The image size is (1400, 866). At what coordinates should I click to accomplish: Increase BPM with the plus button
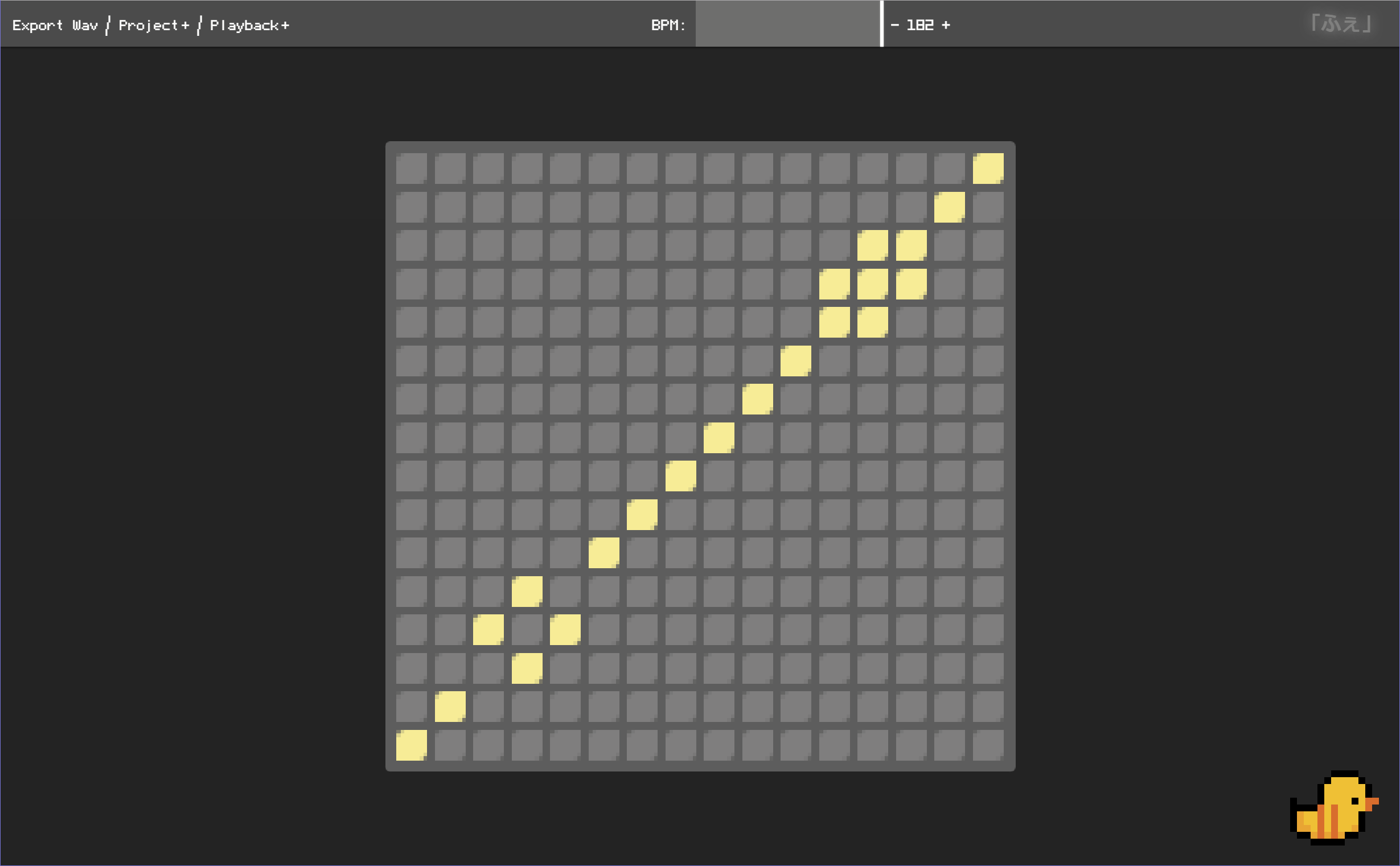[x=946, y=25]
